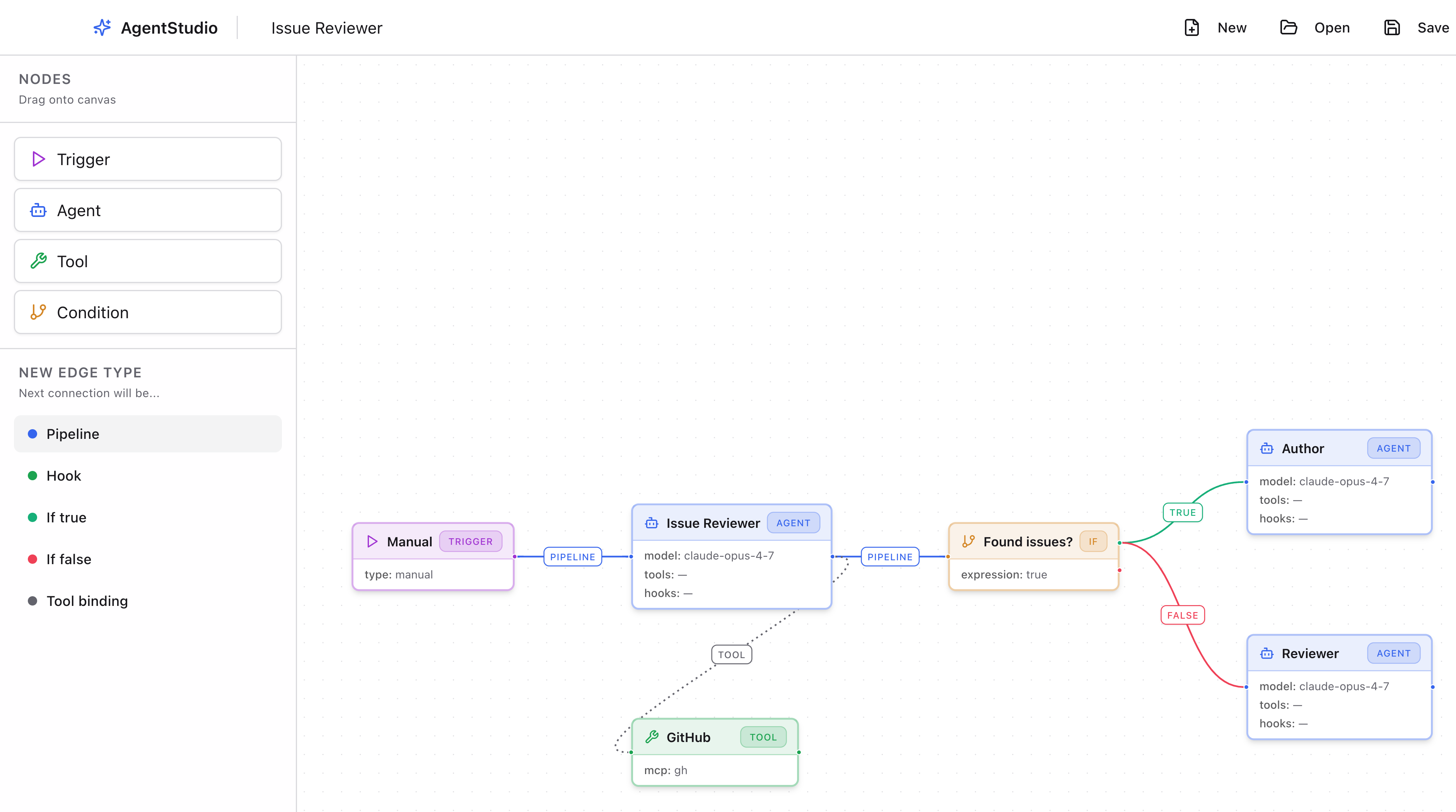Click the TRIGGER badge on Manual node
This screenshot has height=812, width=1456.
[470, 541]
